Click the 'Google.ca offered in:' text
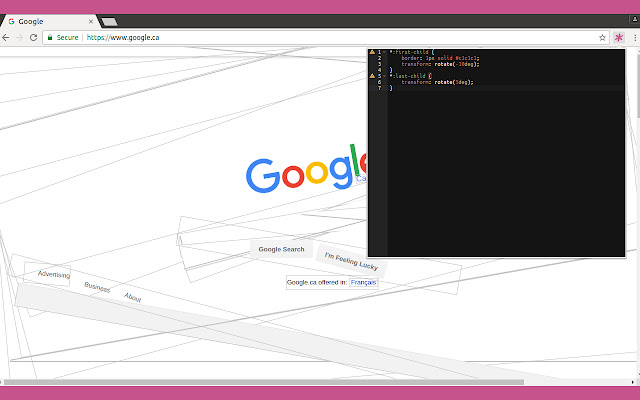The height and width of the screenshot is (400, 640). click(317, 282)
